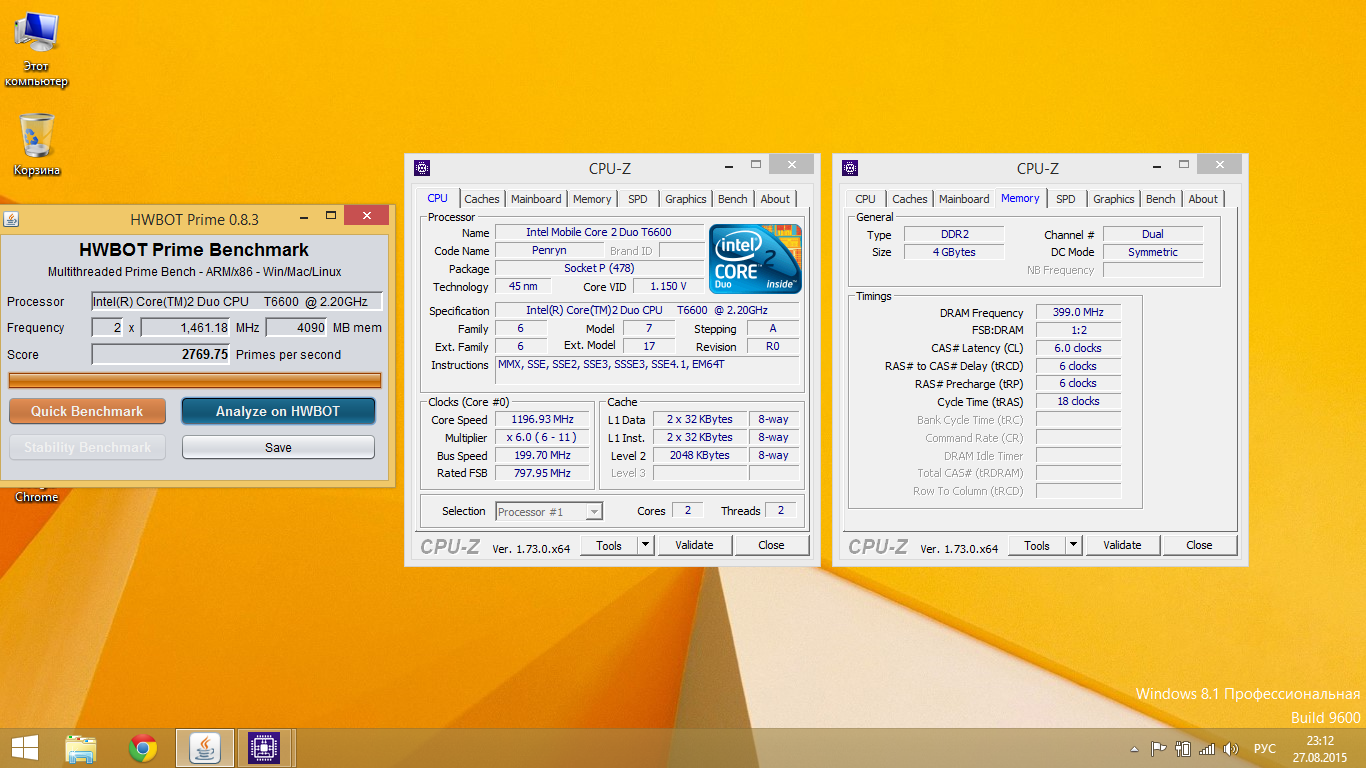This screenshot has width=1366, height=768.
Task: Open About tab in left CPU-Z
Action: pos(775,199)
